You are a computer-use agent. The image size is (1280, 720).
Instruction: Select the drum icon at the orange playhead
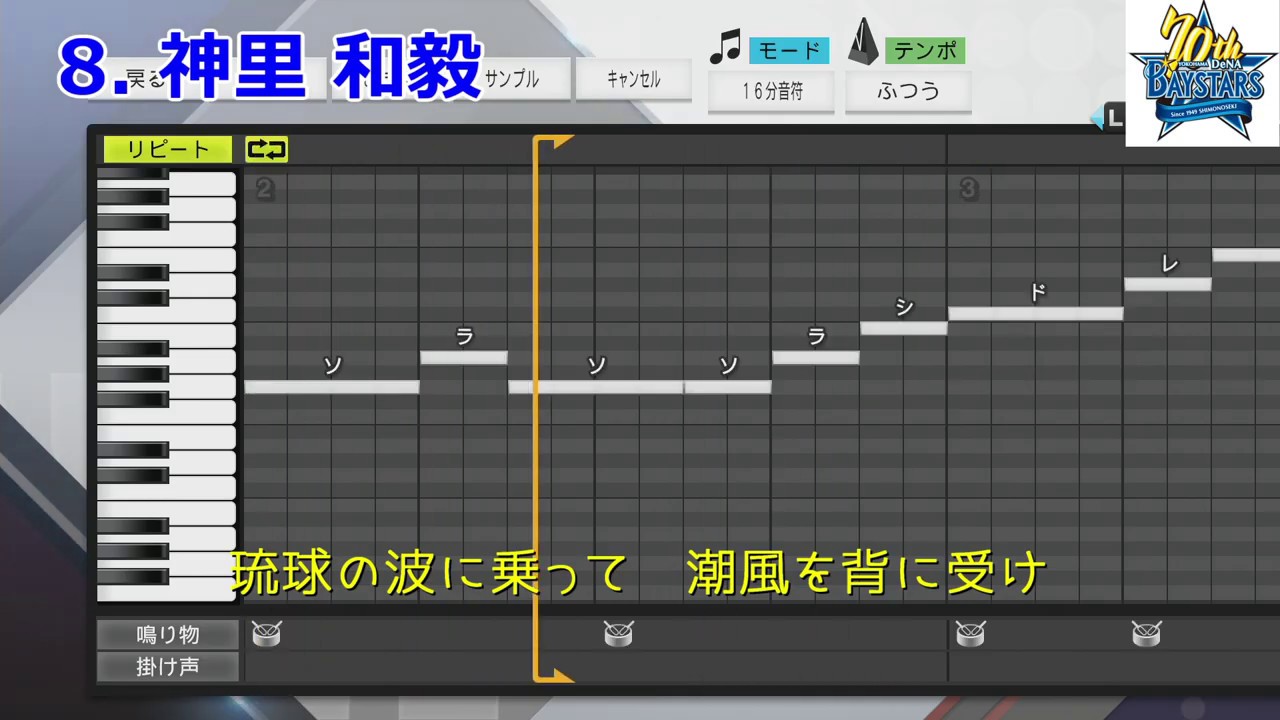619,633
